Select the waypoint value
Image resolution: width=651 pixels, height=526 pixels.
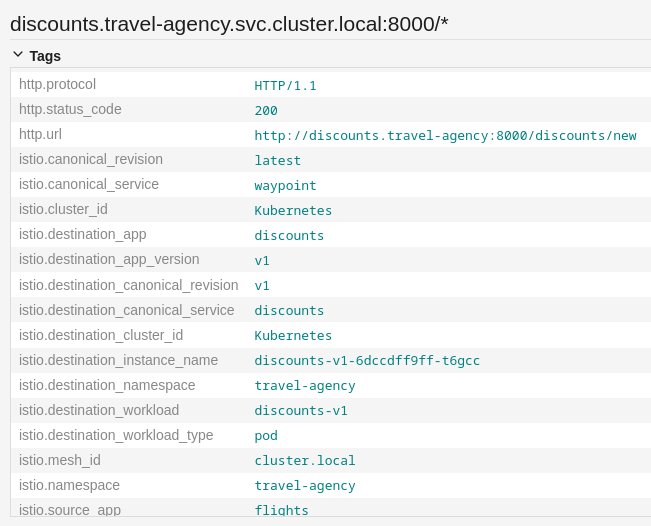click(x=285, y=185)
